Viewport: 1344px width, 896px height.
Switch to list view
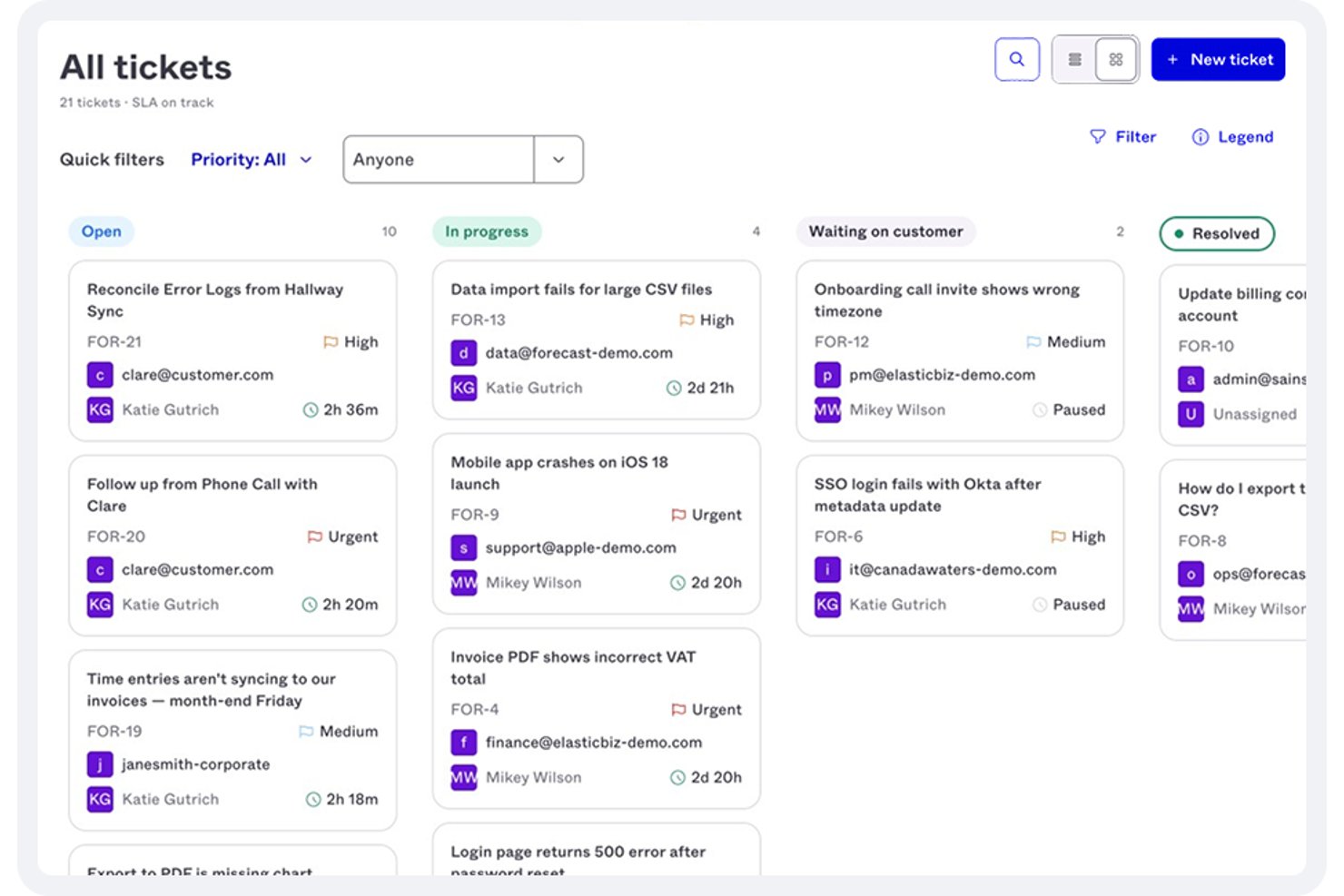tap(1075, 60)
